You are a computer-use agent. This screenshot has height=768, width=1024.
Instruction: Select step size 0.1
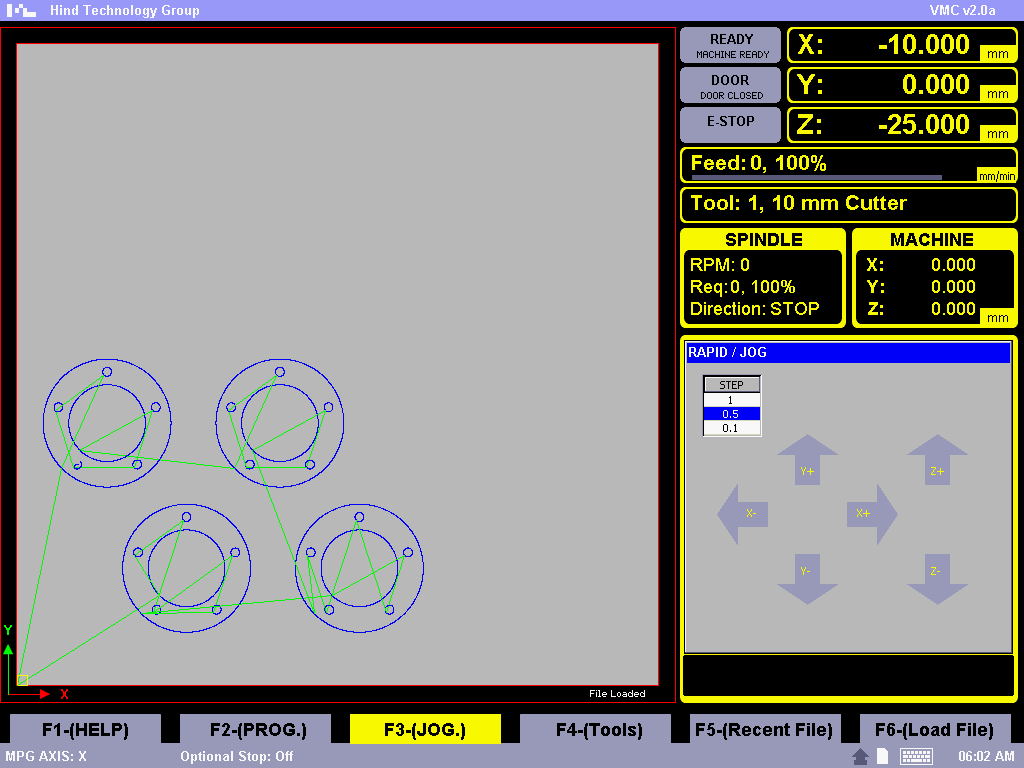click(731, 428)
